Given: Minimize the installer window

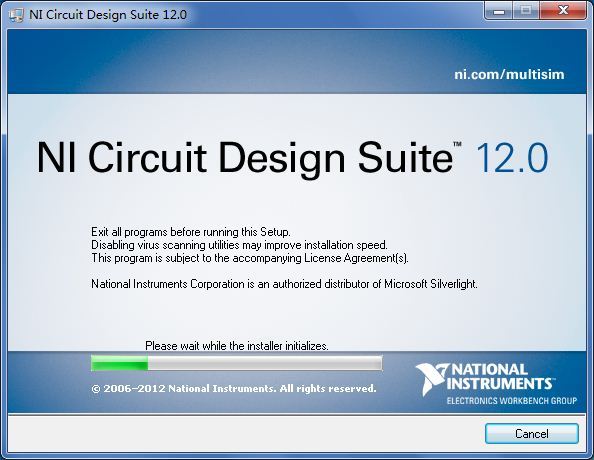Looking at the screenshot, I should tap(499, 11).
